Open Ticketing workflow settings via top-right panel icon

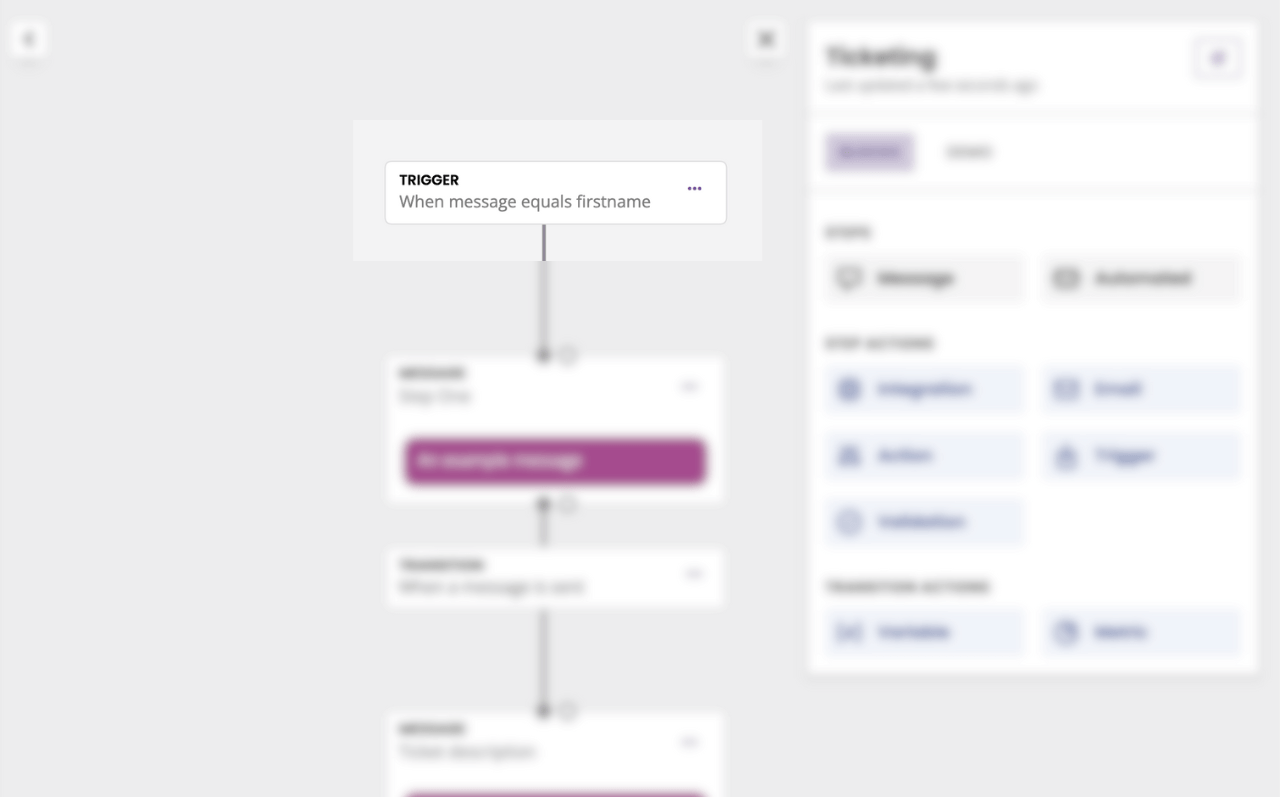pyautogui.click(x=1217, y=58)
